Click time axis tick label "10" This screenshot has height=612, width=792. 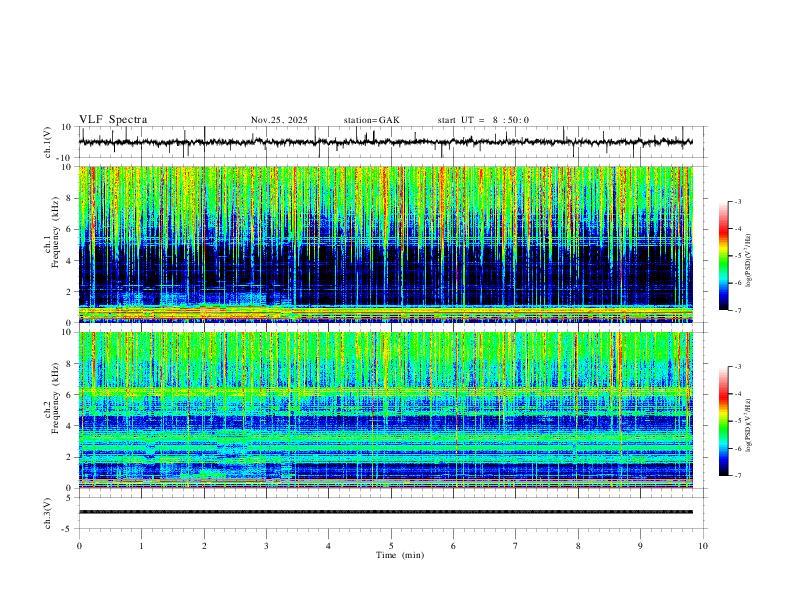703,546
